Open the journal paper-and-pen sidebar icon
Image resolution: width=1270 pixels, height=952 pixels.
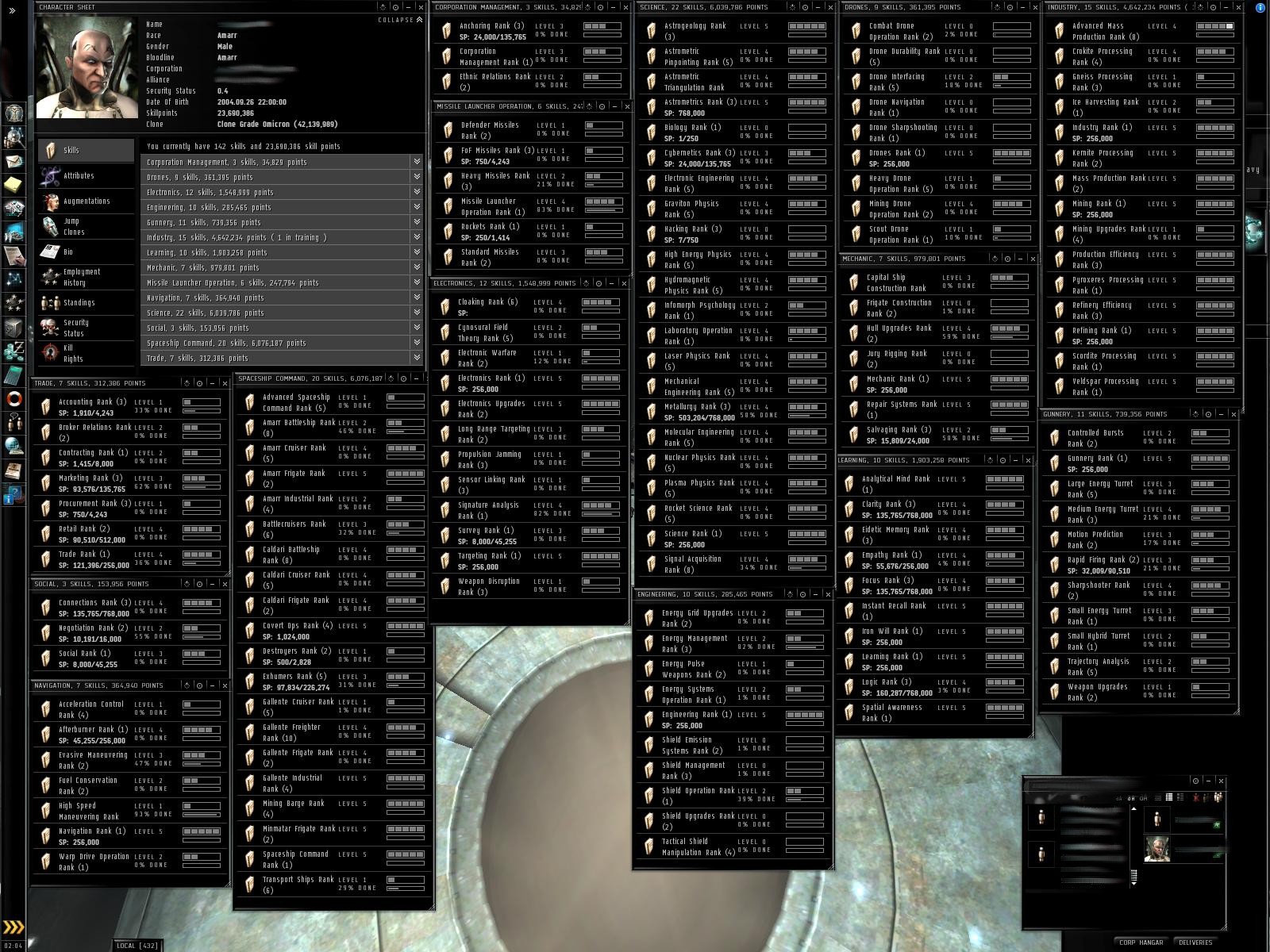pyautogui.click(x=14, y=255)
